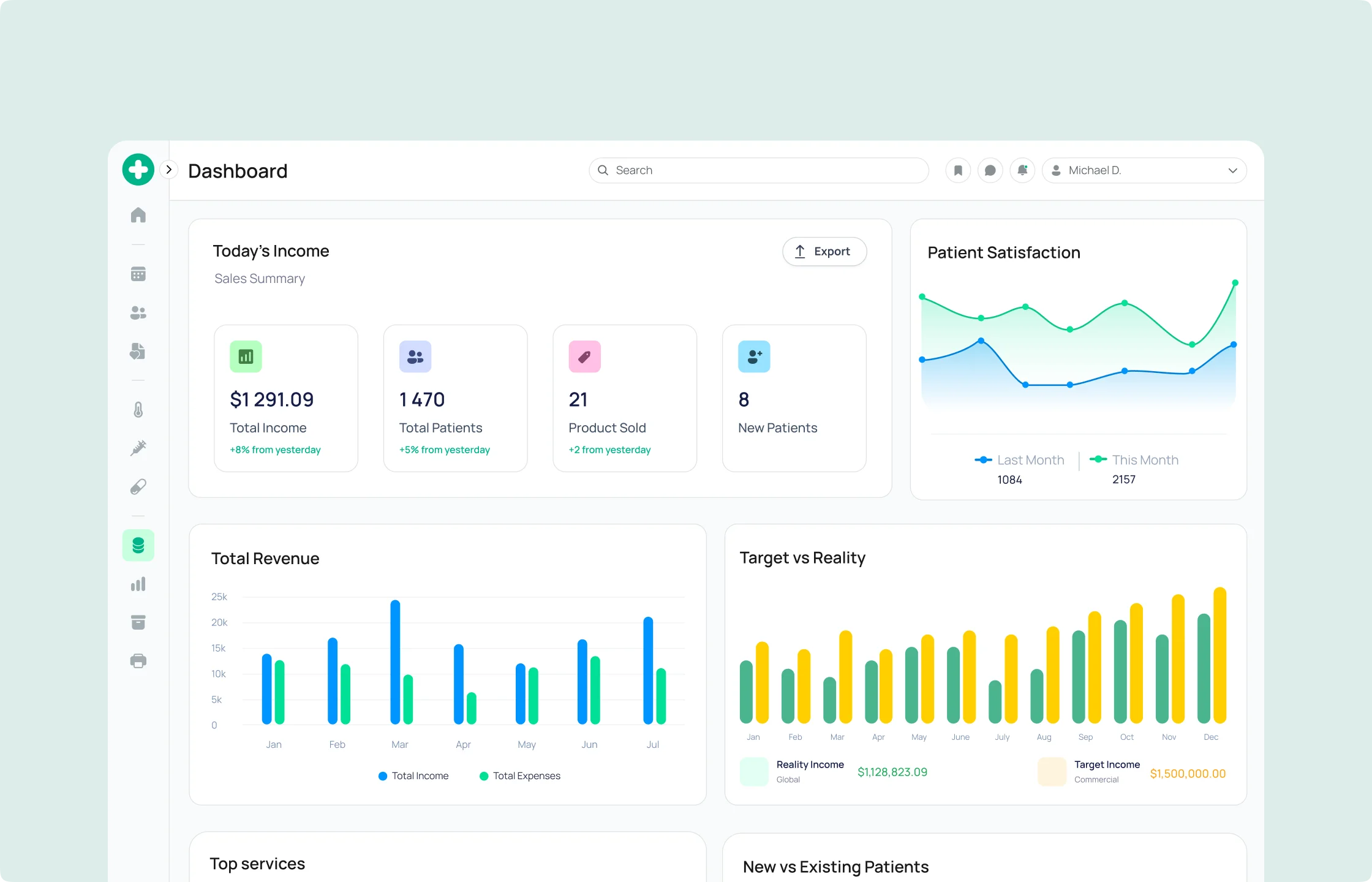
Task: Click the green medical cross logo
Action: pos(138,170)
